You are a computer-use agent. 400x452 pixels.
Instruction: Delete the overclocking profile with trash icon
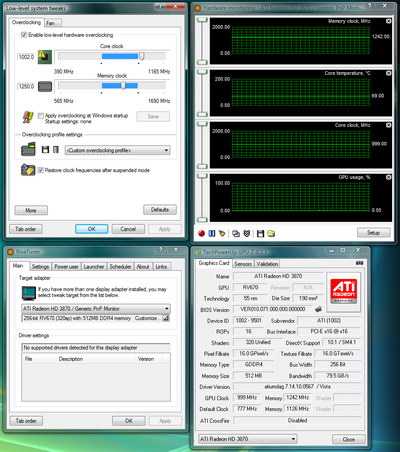point(56,150)
